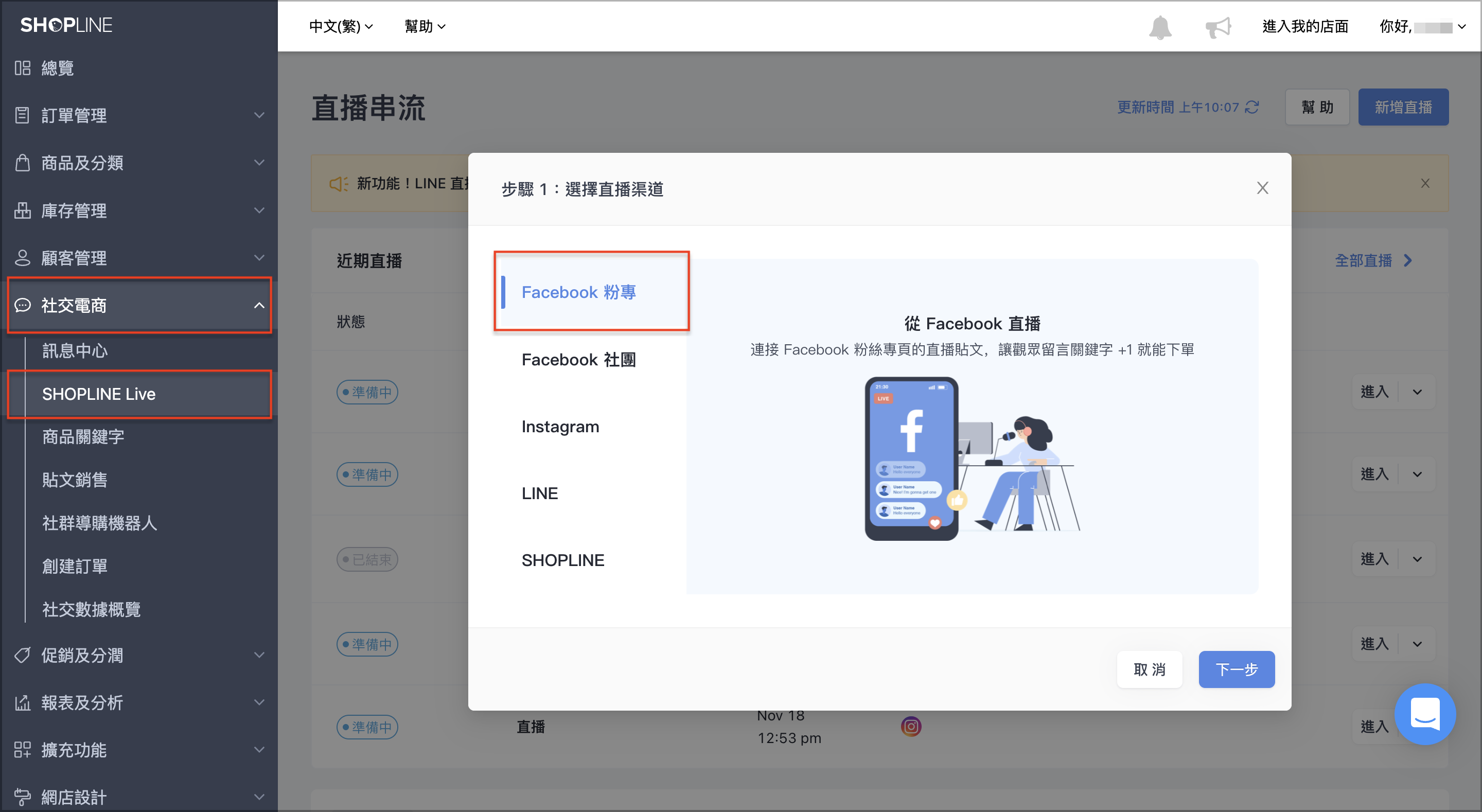This screenshot has width=1482, height=812.
Task: Collapse the 社交電商 menu
Action: pyautogui.click(x=259, y=305)
